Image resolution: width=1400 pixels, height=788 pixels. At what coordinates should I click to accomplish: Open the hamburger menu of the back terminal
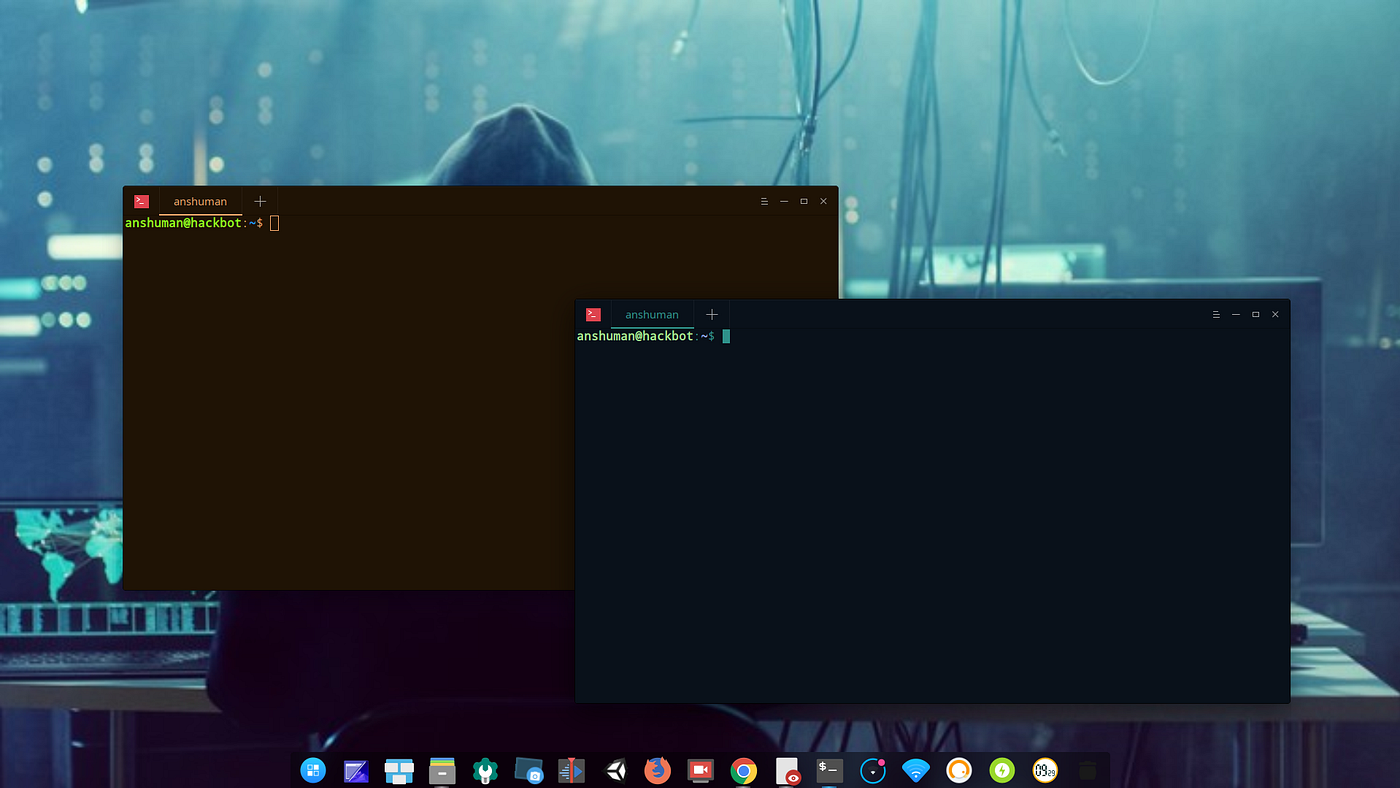pos(764,200)
